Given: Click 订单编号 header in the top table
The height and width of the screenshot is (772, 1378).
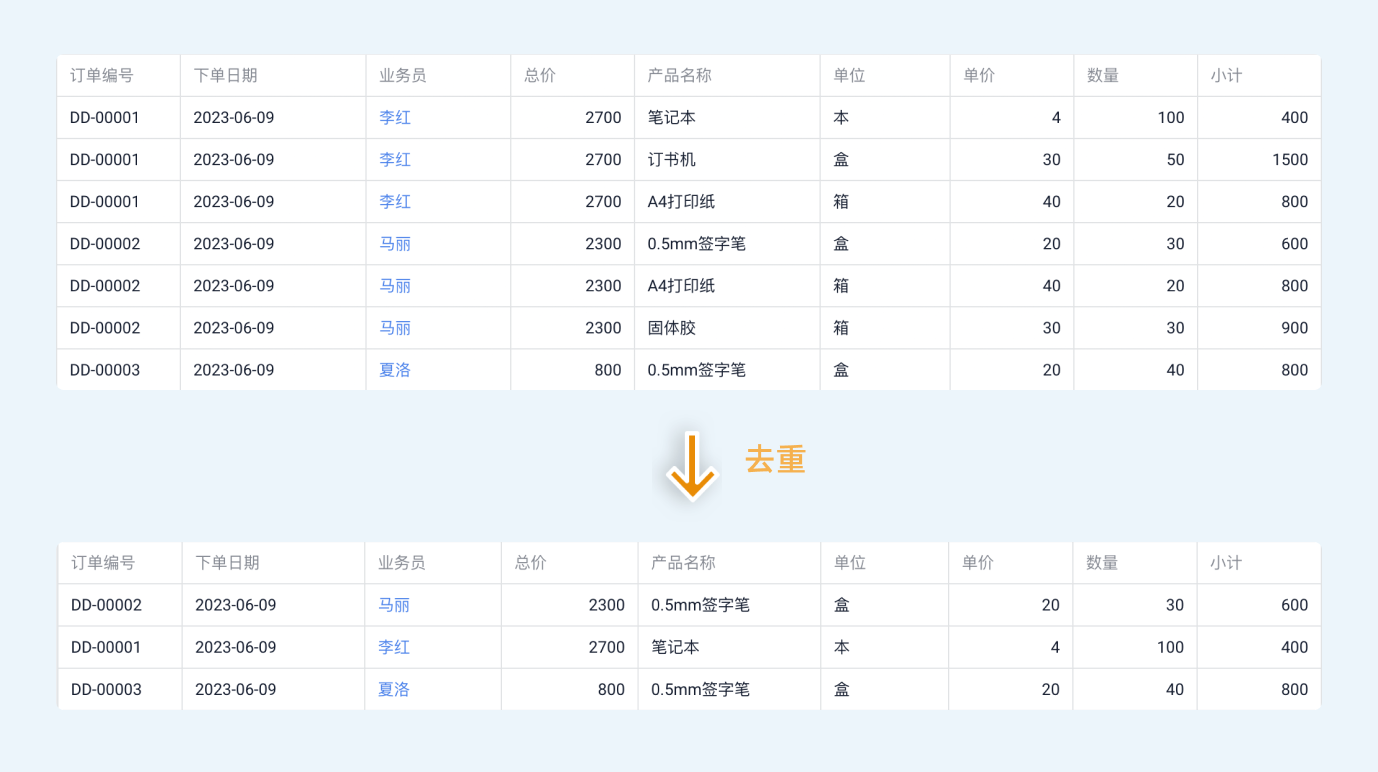Looking at the screenshot, I should (x=102, y=76).
